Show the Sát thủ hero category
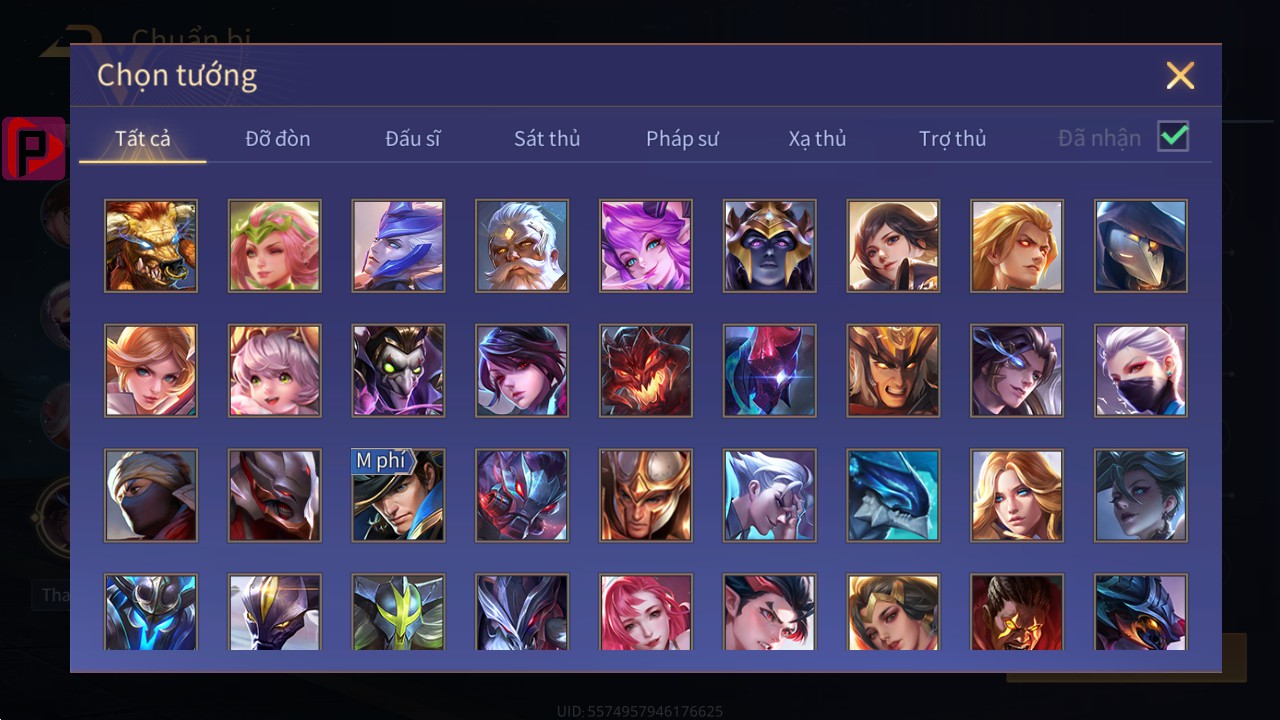Viewport: 1280px width, 720px height. click(x=547, y=139)
